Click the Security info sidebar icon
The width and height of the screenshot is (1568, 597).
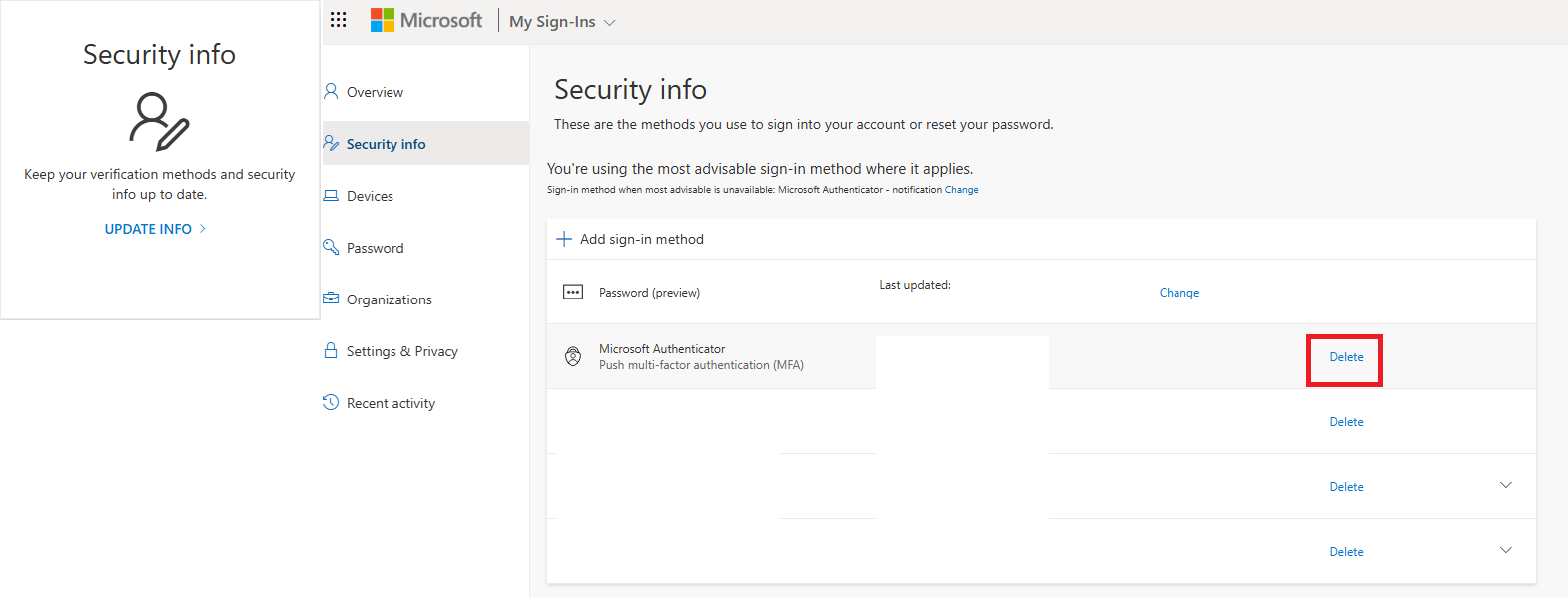pos(331,143)
